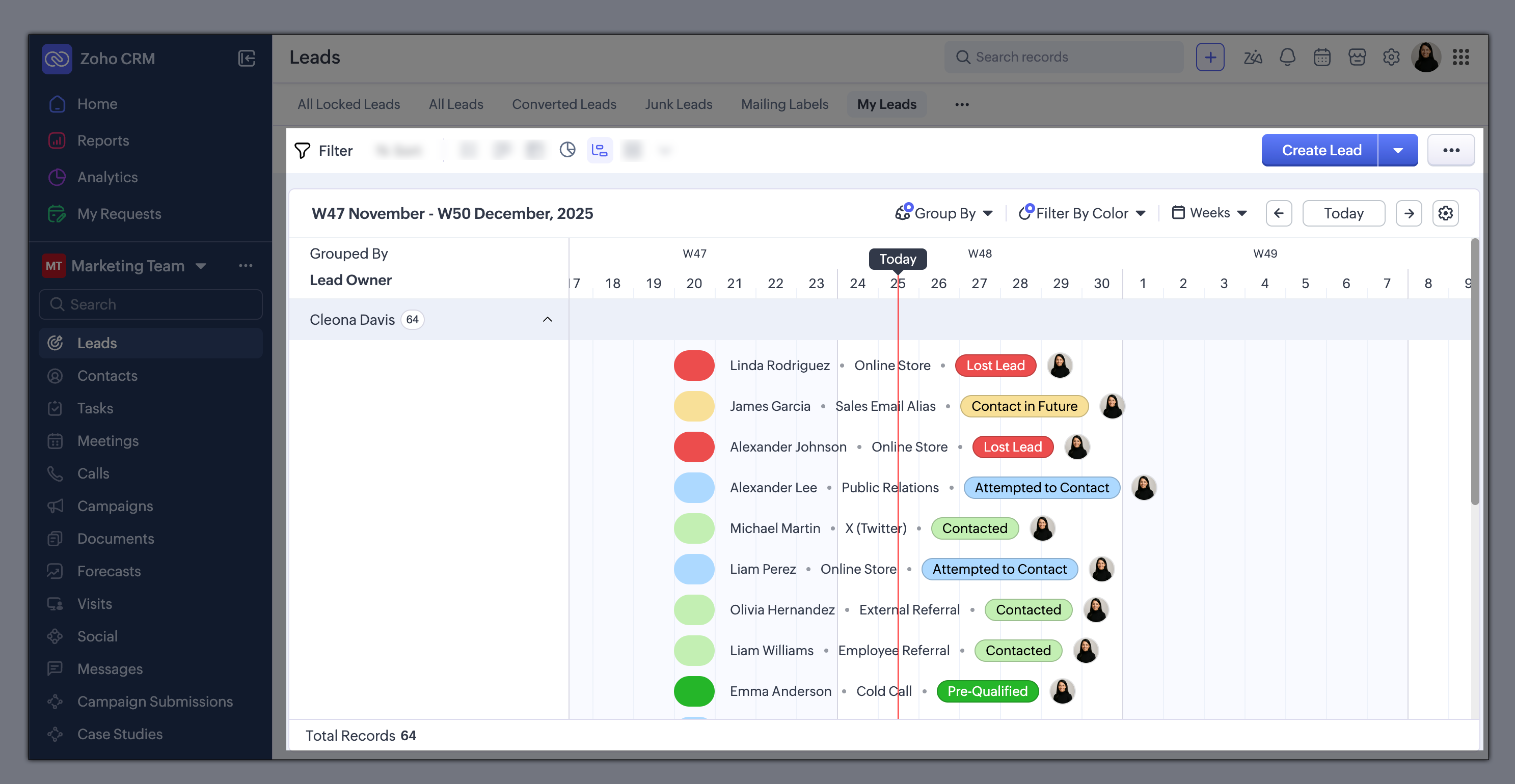Focus the Search records field
This screenshot has width=1515, height=784.
pyautogui.click(x=1065, y=57)
